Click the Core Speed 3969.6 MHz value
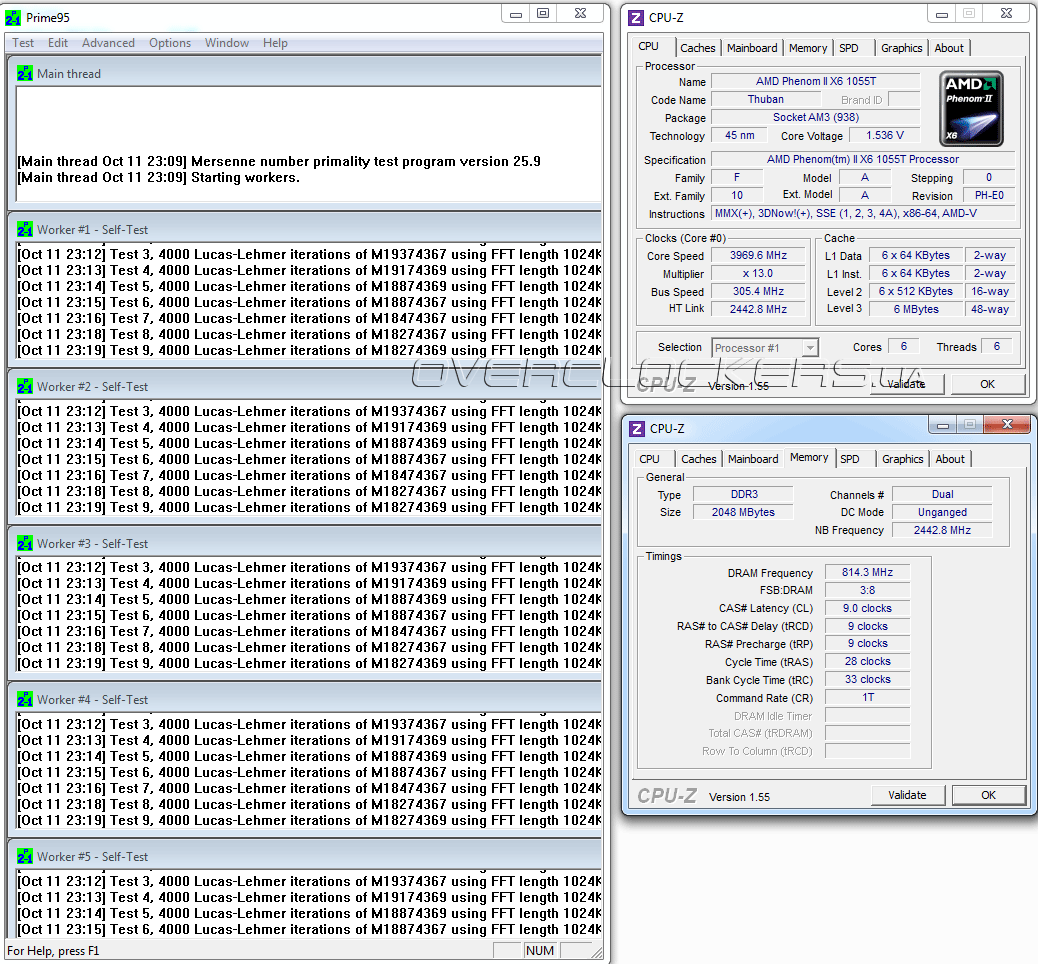This screenshot has height=964, width=1038. coord(758,256)
